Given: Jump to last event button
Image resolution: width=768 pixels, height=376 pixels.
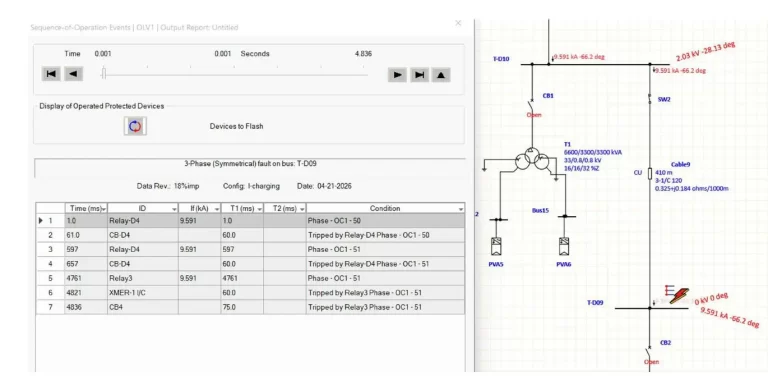Looking at the screenshot, I should 419,75.
